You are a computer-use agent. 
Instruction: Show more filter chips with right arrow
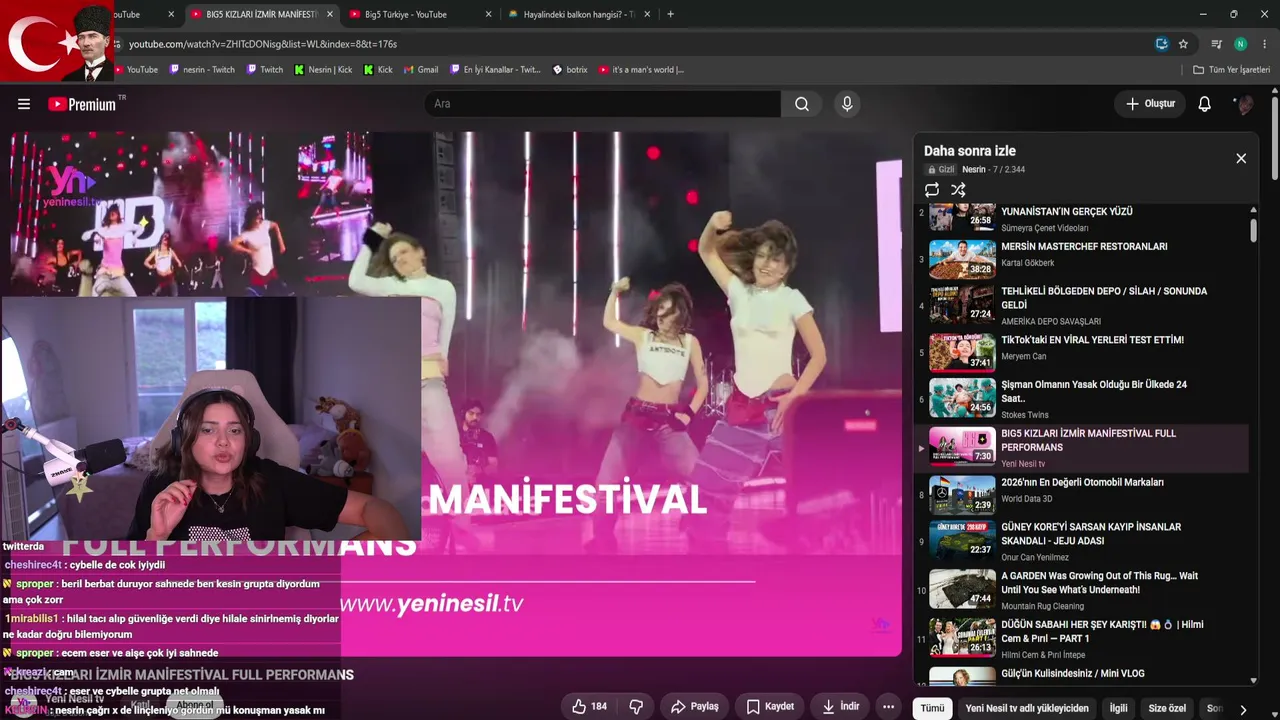click(1243, 709)
